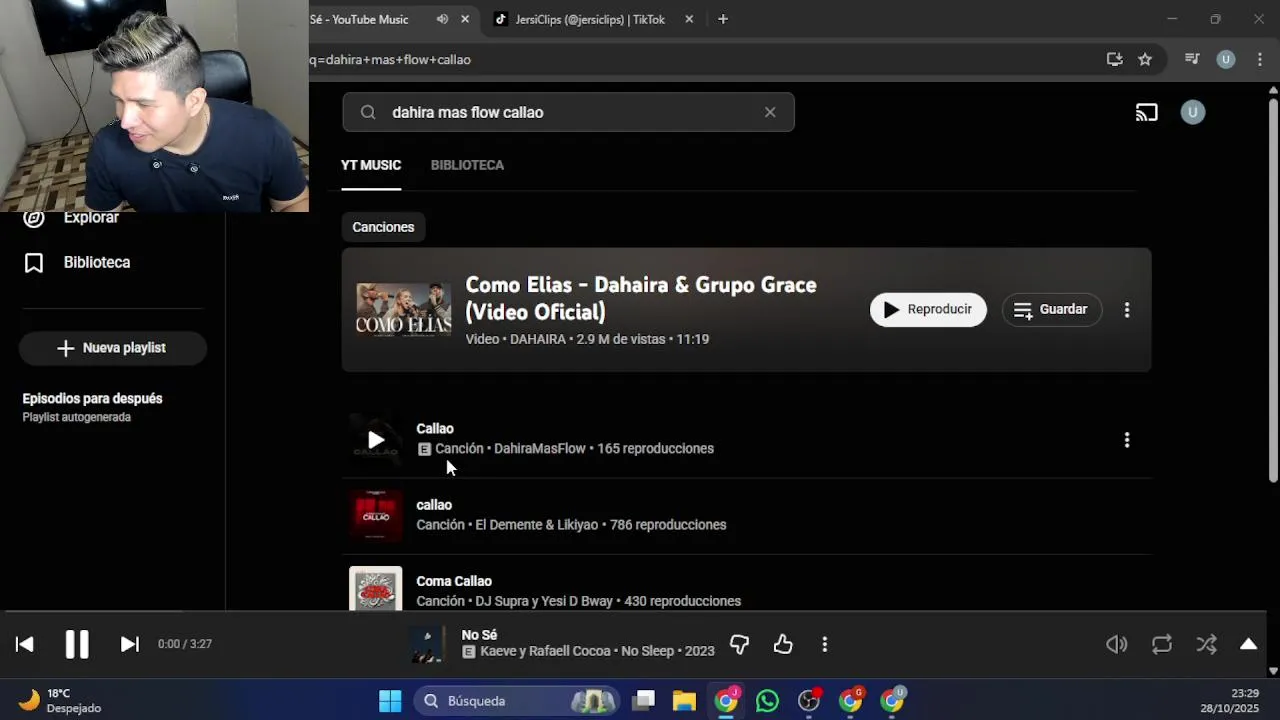
Task: Open Windows Start menu
Action: point(390,701)
